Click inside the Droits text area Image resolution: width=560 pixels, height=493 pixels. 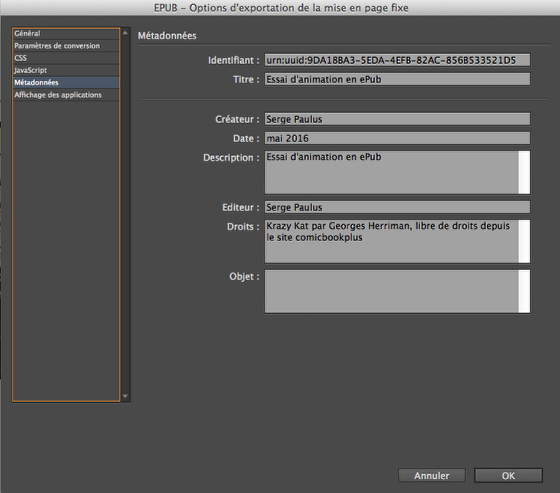(392, 241)
